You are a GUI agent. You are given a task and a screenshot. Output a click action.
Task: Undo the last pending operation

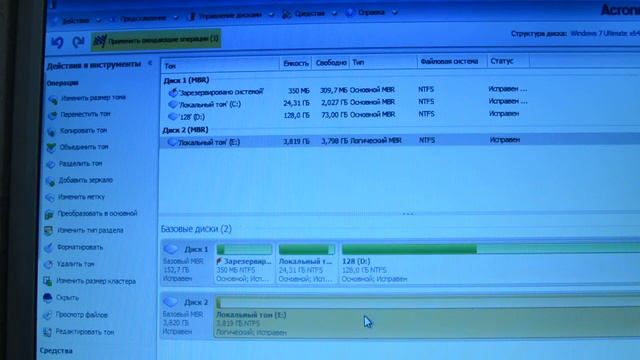[x=58, y=41]
